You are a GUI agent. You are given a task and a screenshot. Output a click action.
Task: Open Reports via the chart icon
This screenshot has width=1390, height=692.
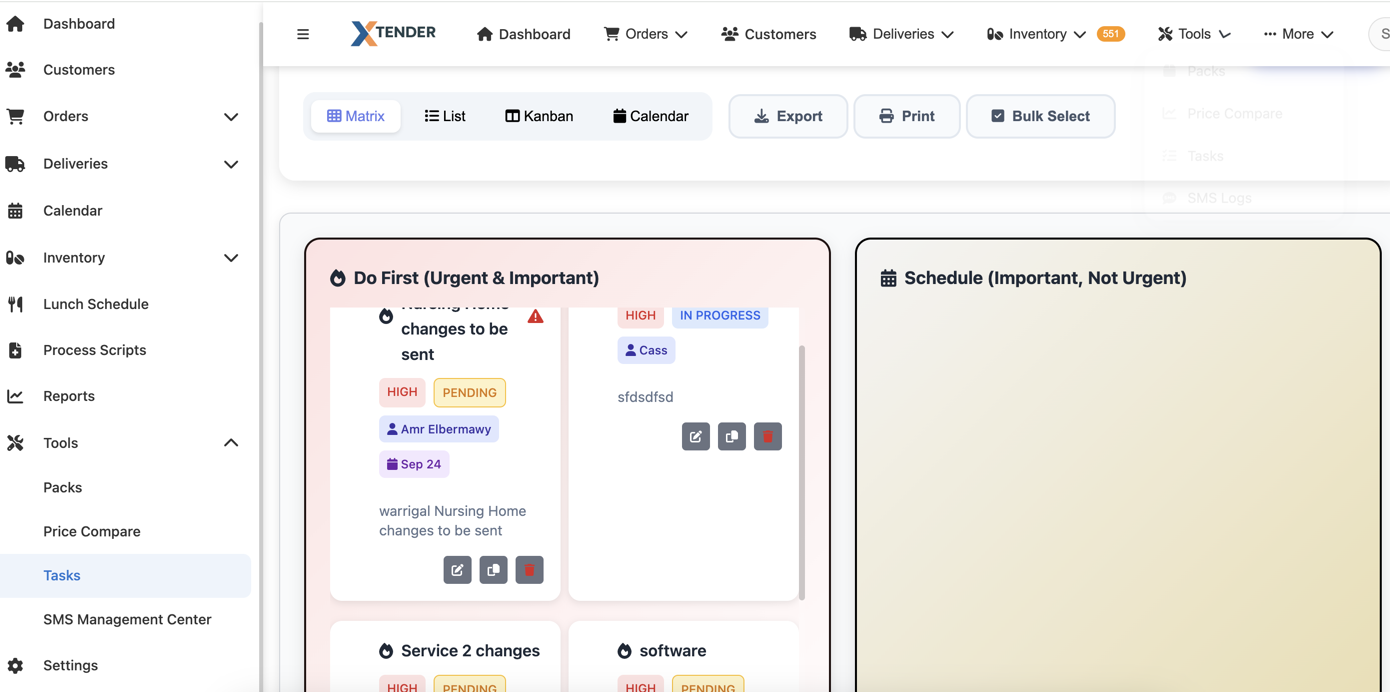point(16,396)
